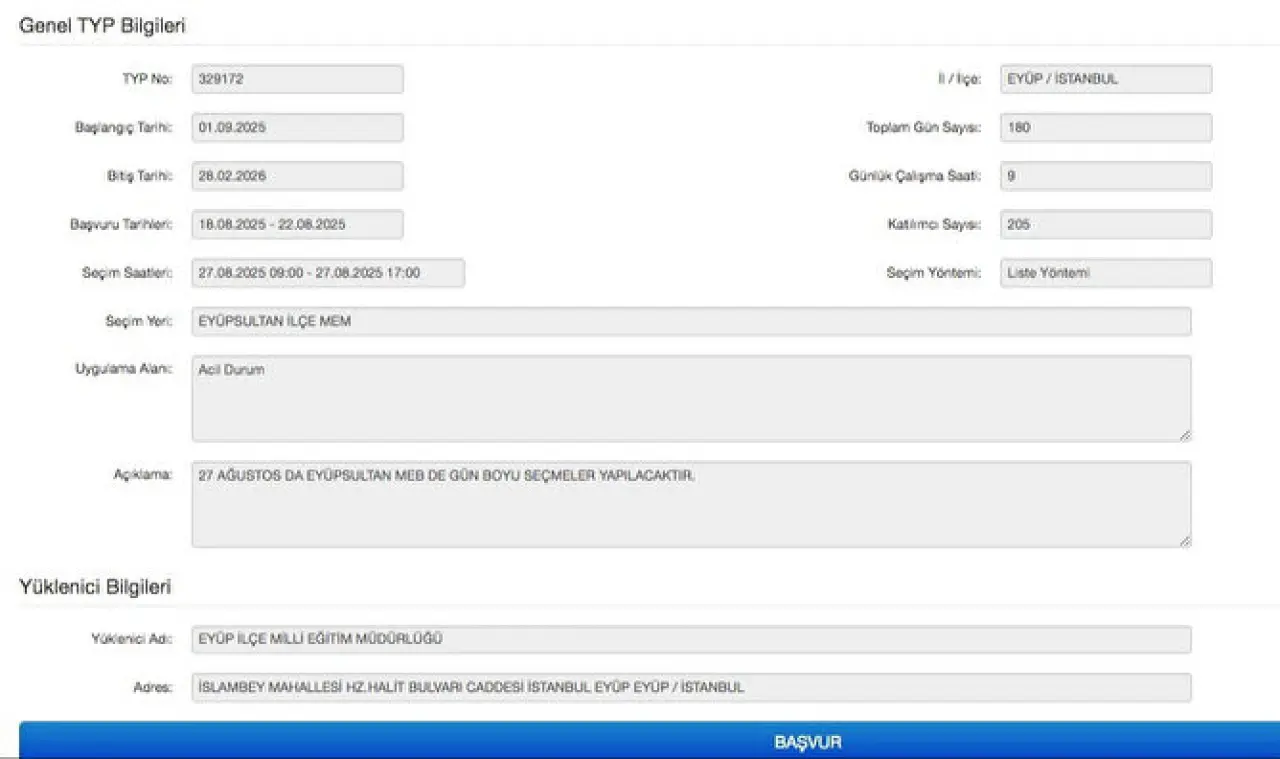
Task: Click the TYP No field
Action: click(x=297, y=80)
